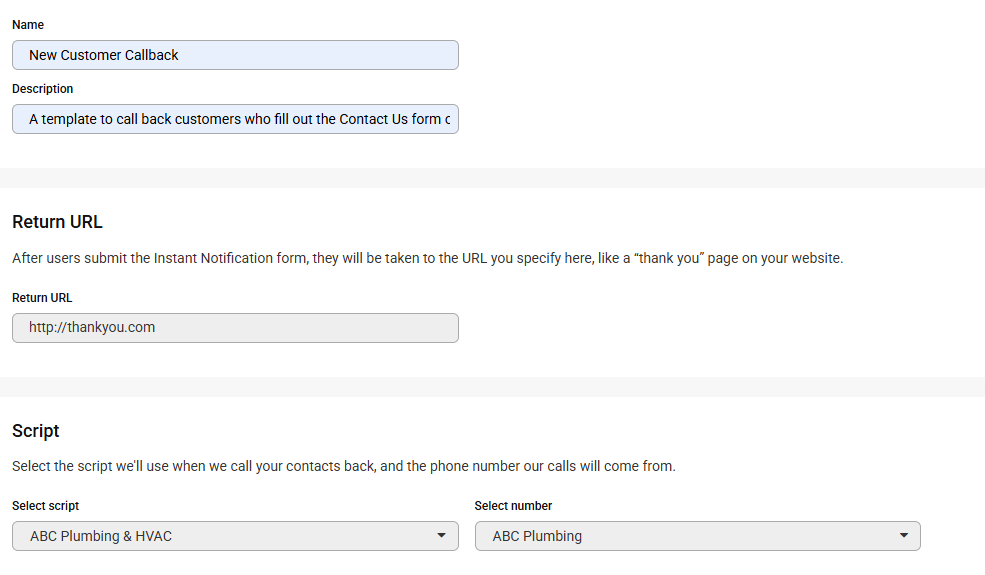
Task: Open the Select script dropdown
Action: (x=235, y=536)
